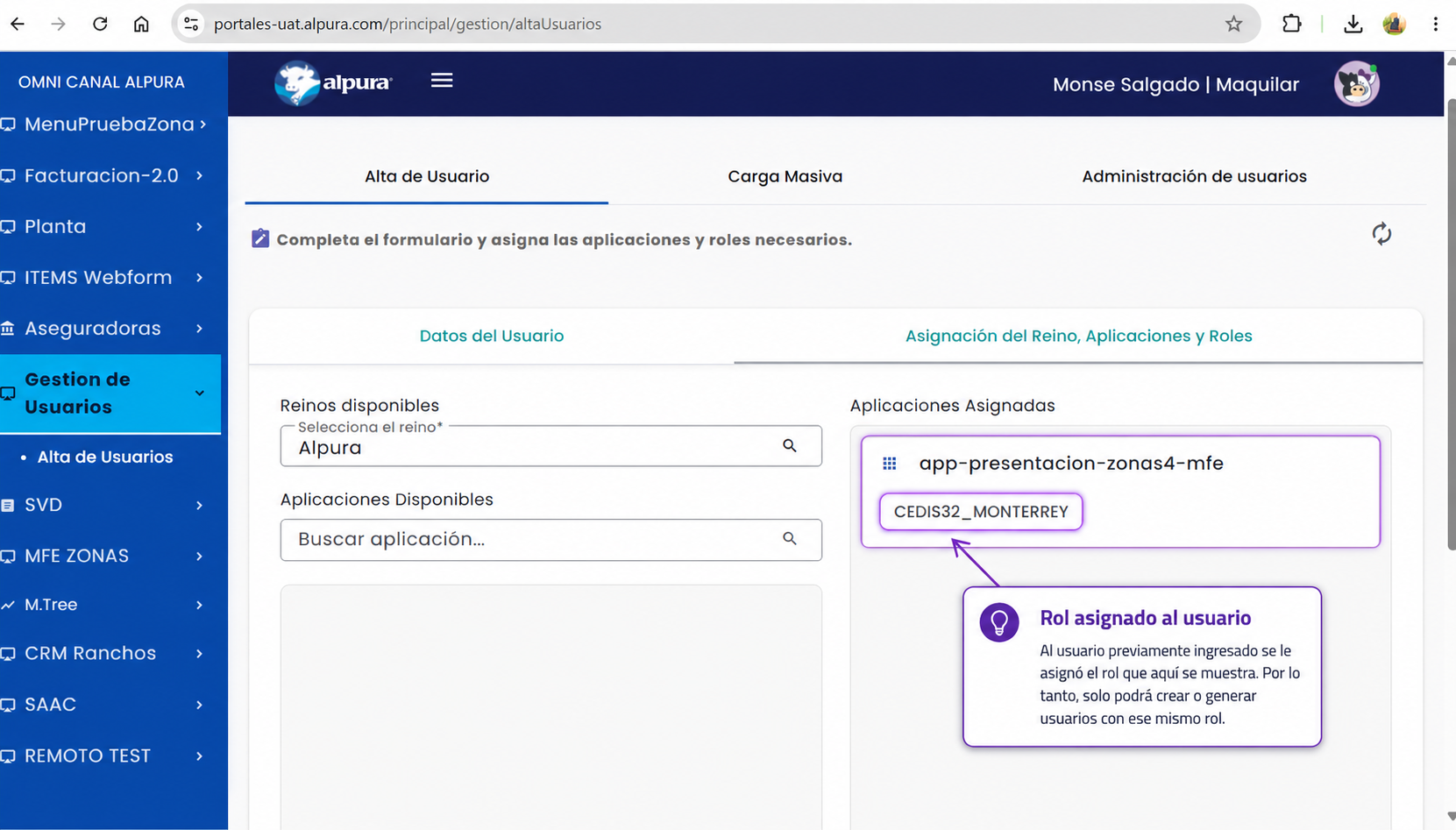The height and width of the screenshot is (830, 1456).
Task: Click the Monse Salgado | Maquilar user name
Action: point(1175,84)
